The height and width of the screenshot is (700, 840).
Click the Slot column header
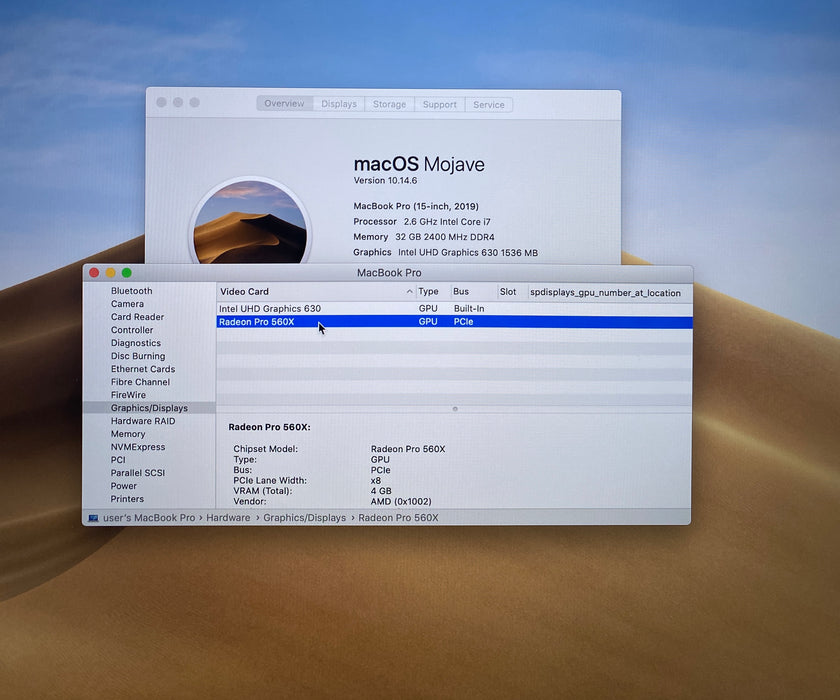coord(512,292)
